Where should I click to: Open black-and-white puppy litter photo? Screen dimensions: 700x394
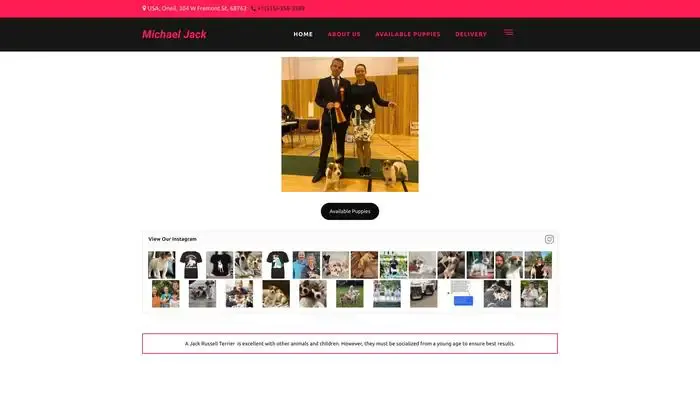click(497, 294)
